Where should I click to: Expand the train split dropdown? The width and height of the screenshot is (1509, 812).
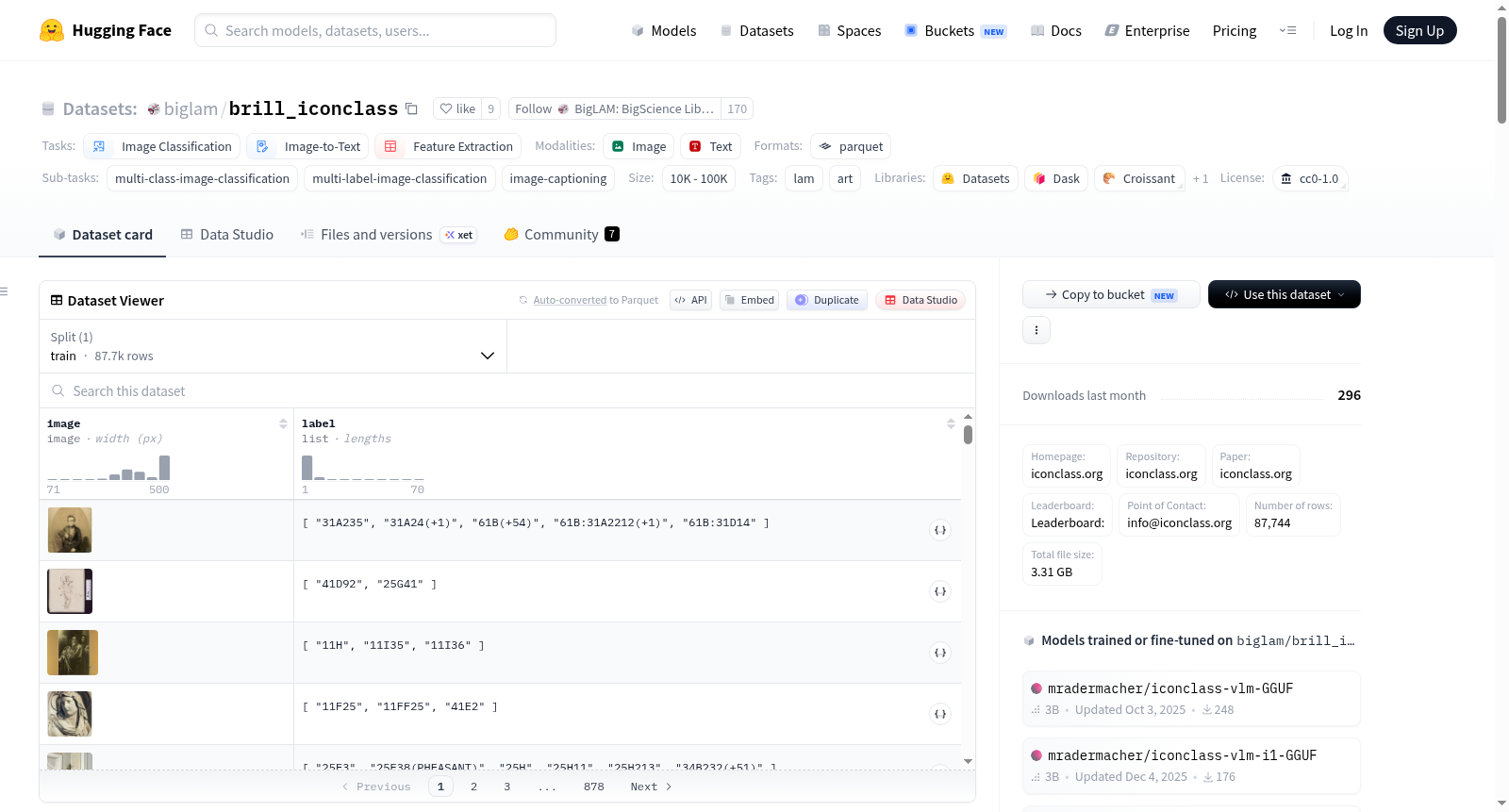(x=273, y=346)
